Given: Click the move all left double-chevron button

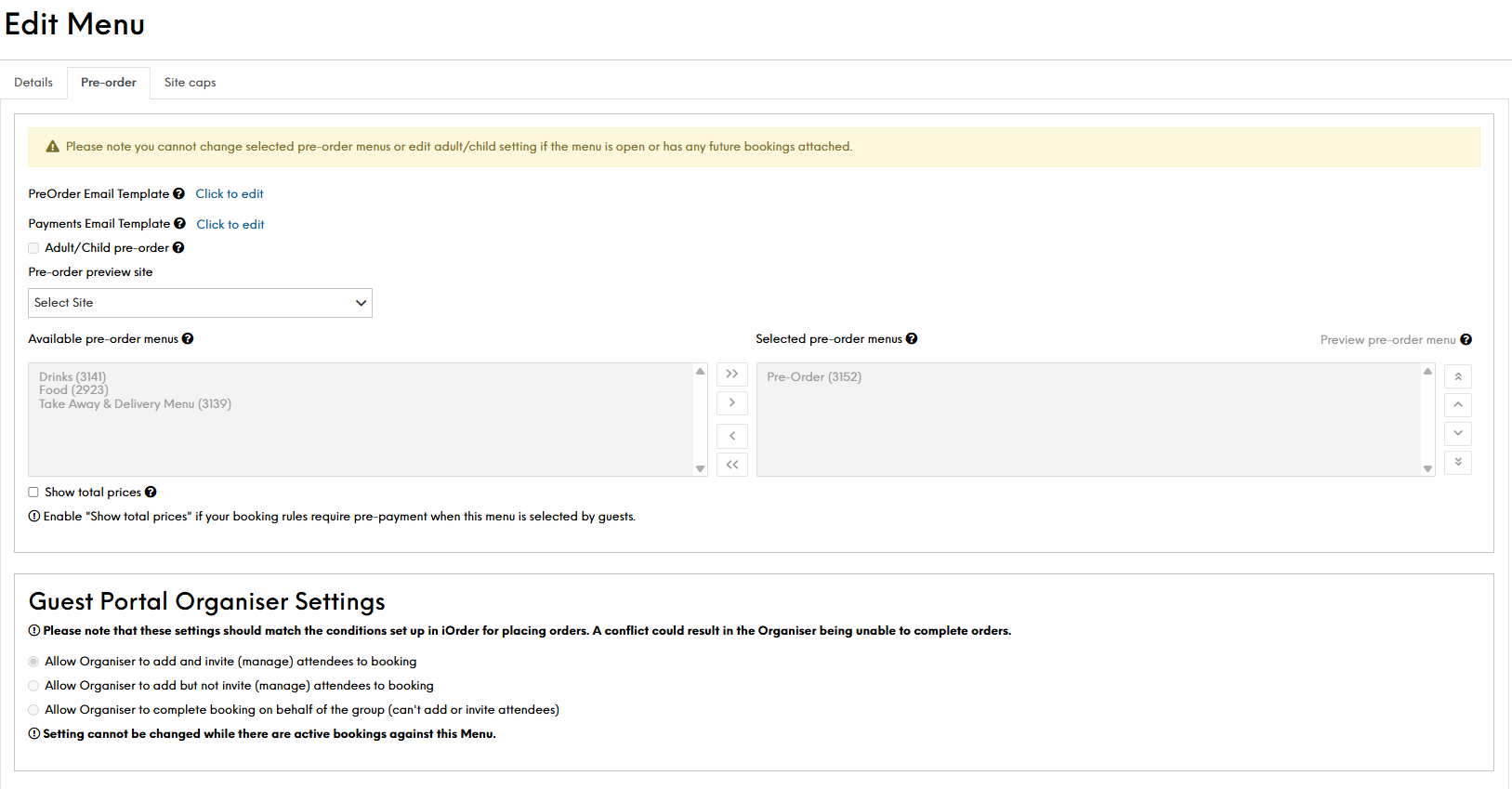Looking at the screenshot, I should pos(732,465).
